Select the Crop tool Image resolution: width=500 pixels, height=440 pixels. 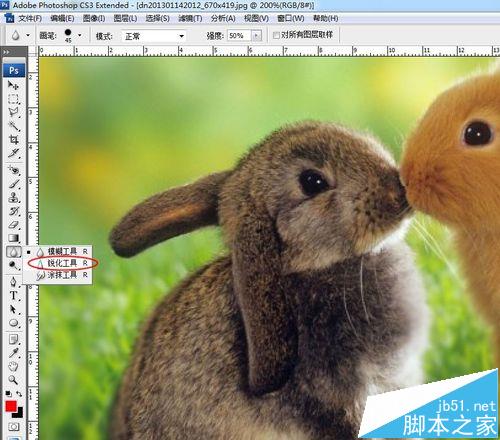[13, 139]
